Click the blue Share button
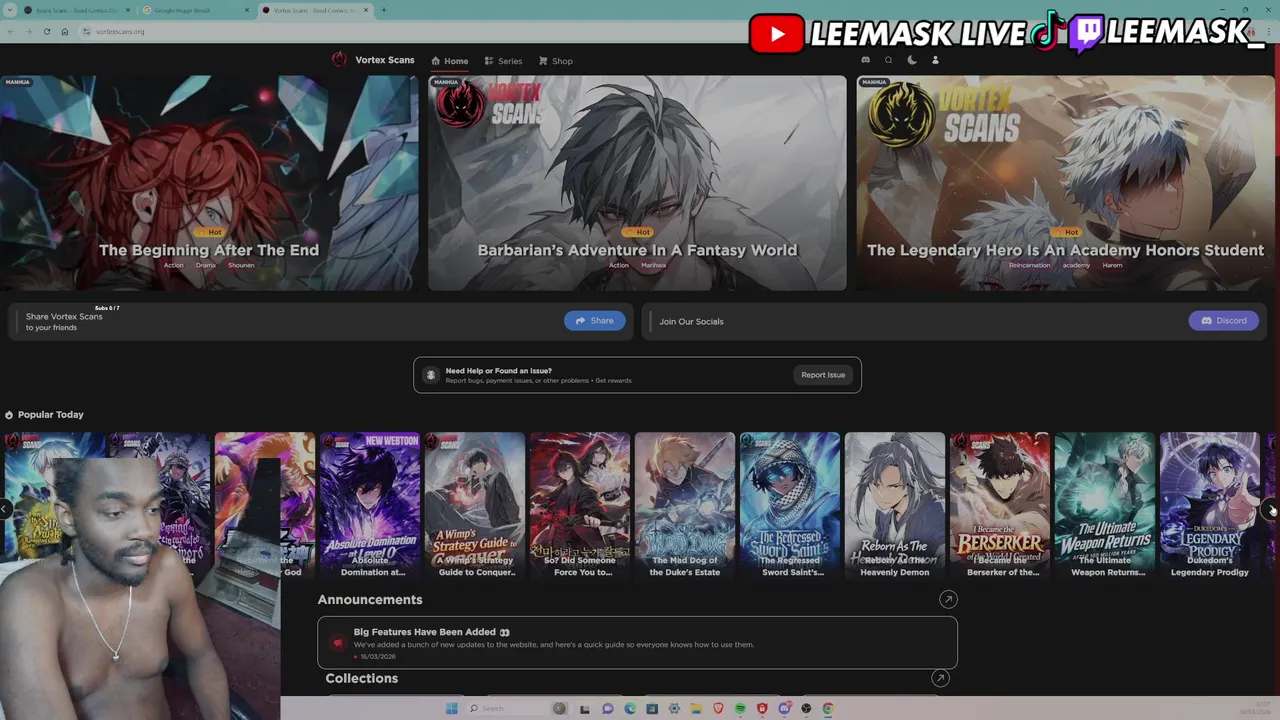1280x720 pixels. tap(595, 321)
